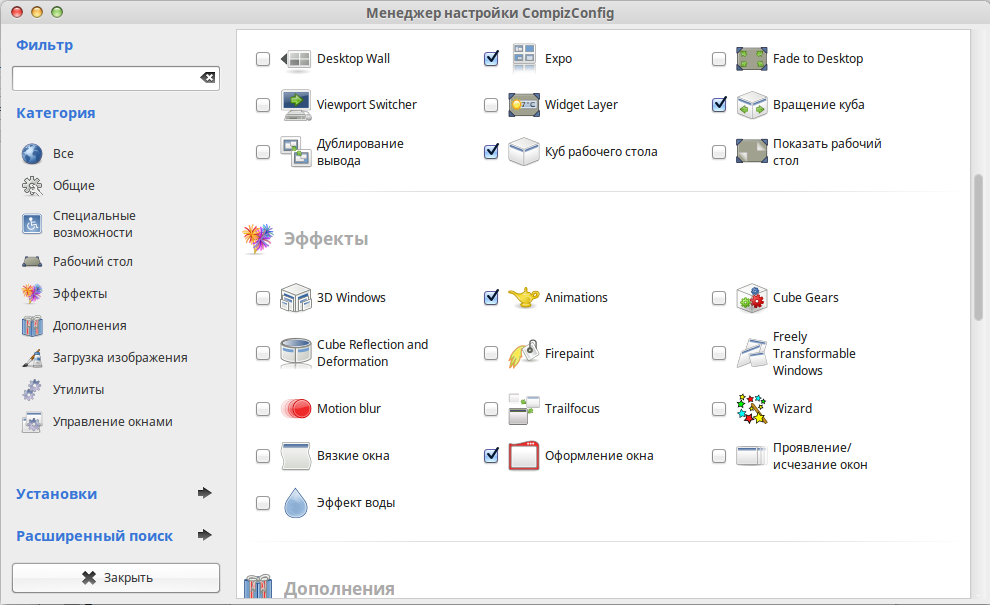Click the Проявление/исчезание окон icon

(x=751, y=456)
